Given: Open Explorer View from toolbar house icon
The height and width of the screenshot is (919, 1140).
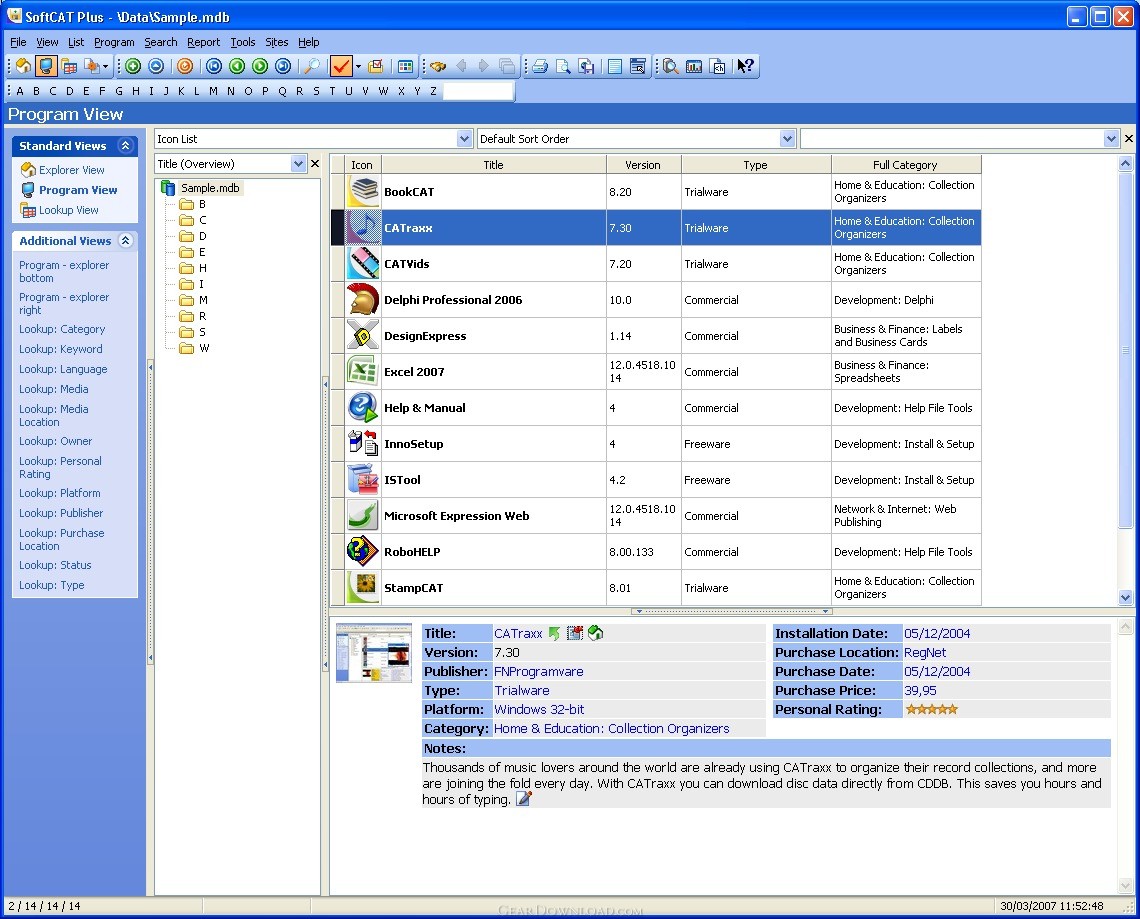Looking at the screenshot, I should point(24,66).
